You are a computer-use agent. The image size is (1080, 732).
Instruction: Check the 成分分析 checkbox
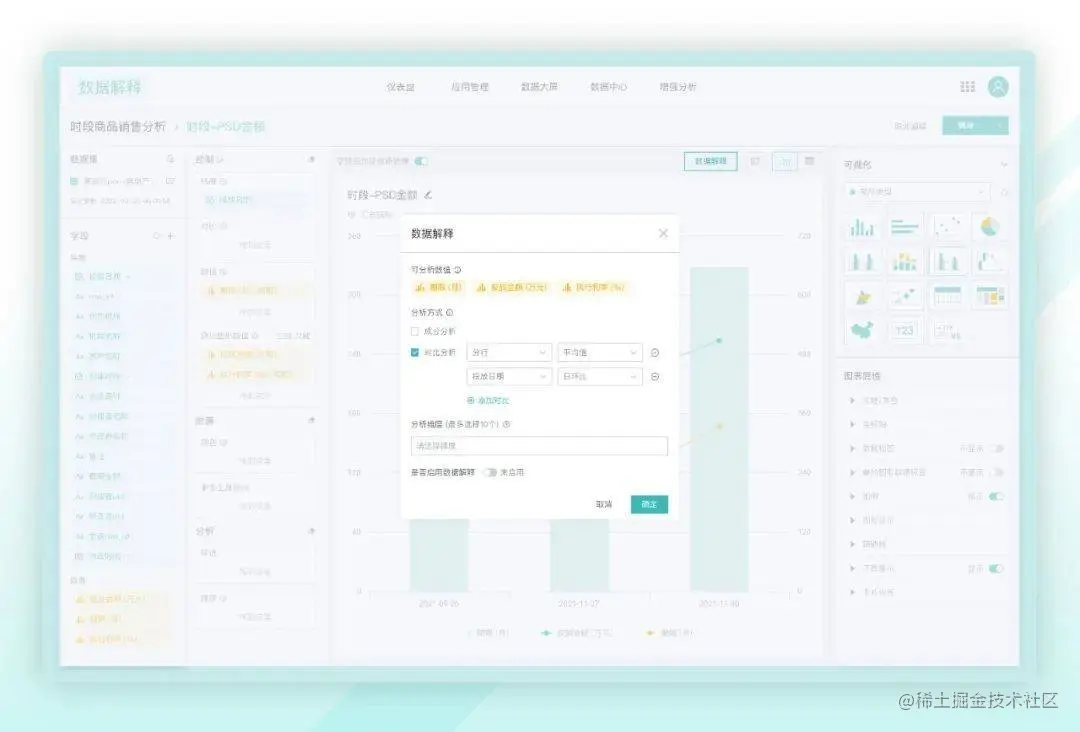pos(415,331)
